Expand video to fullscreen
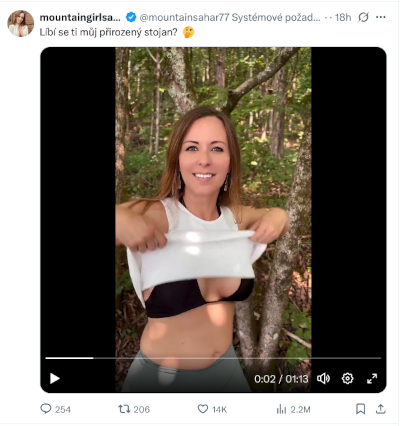The width and height of the screenshot is (400, 426). pos(372,378)
